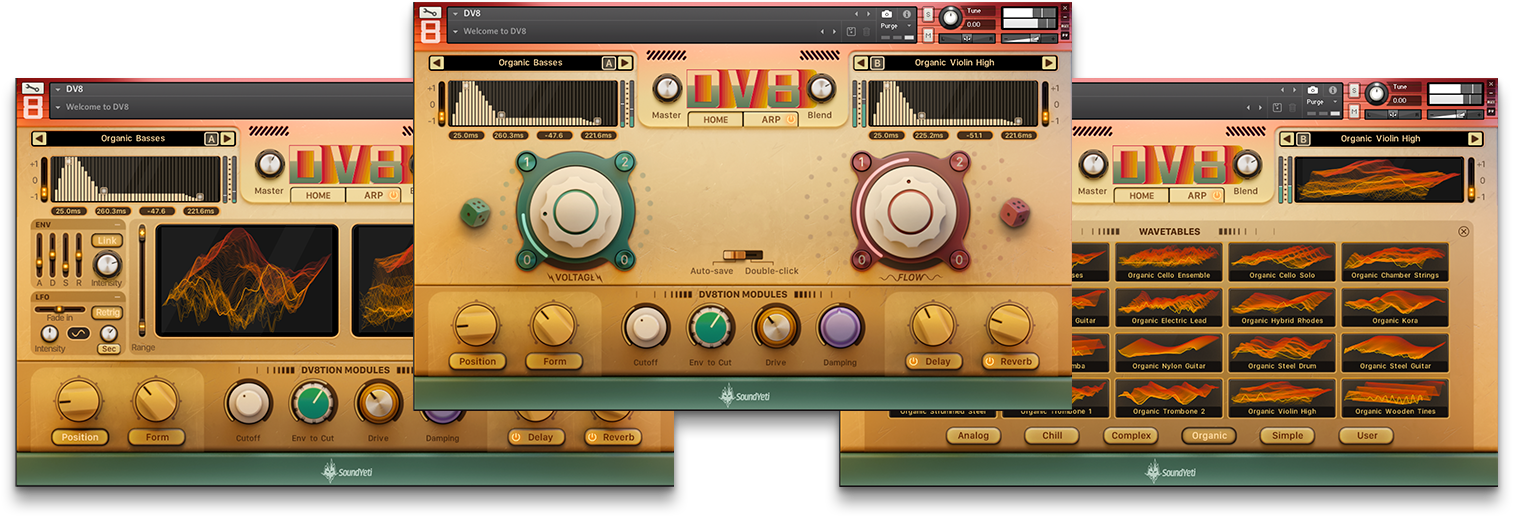Image resolution: width=1513 pixels, height=517 pixels.
Task: Switch to the ARP tab in the center window
Action: (x=771, y=120)
